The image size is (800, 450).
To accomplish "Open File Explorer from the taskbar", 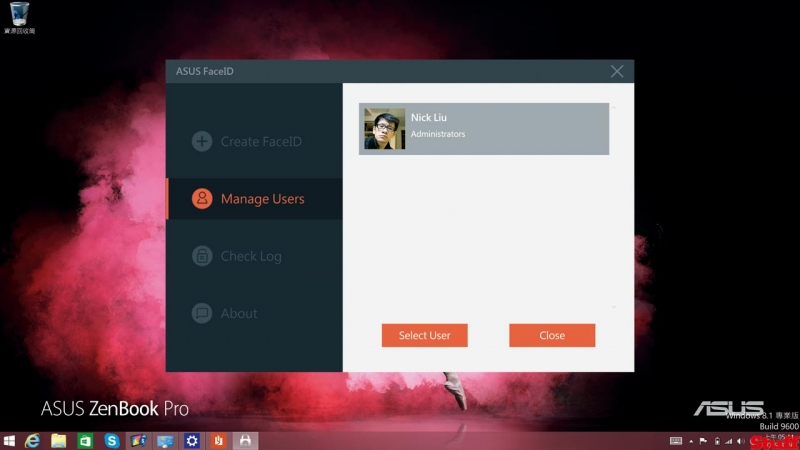I will (x=59, y=441).
